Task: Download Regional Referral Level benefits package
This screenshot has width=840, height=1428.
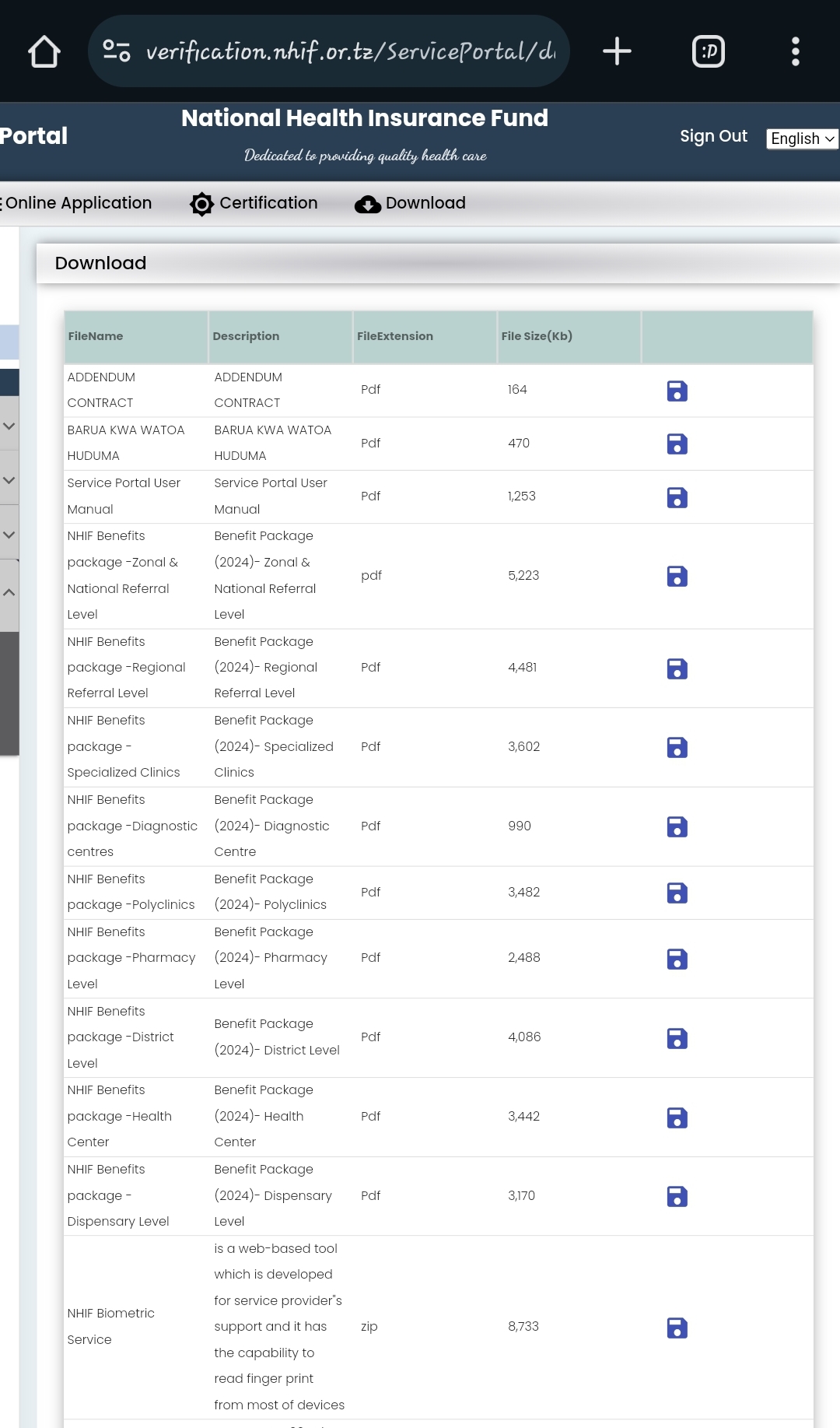Action: (677, 668)
